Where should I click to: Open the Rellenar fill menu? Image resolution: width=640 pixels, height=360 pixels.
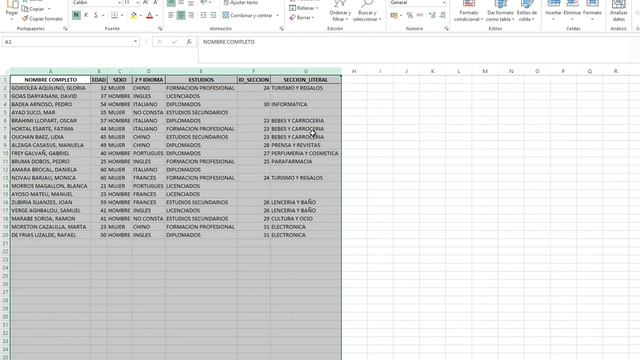pos(304,8)
